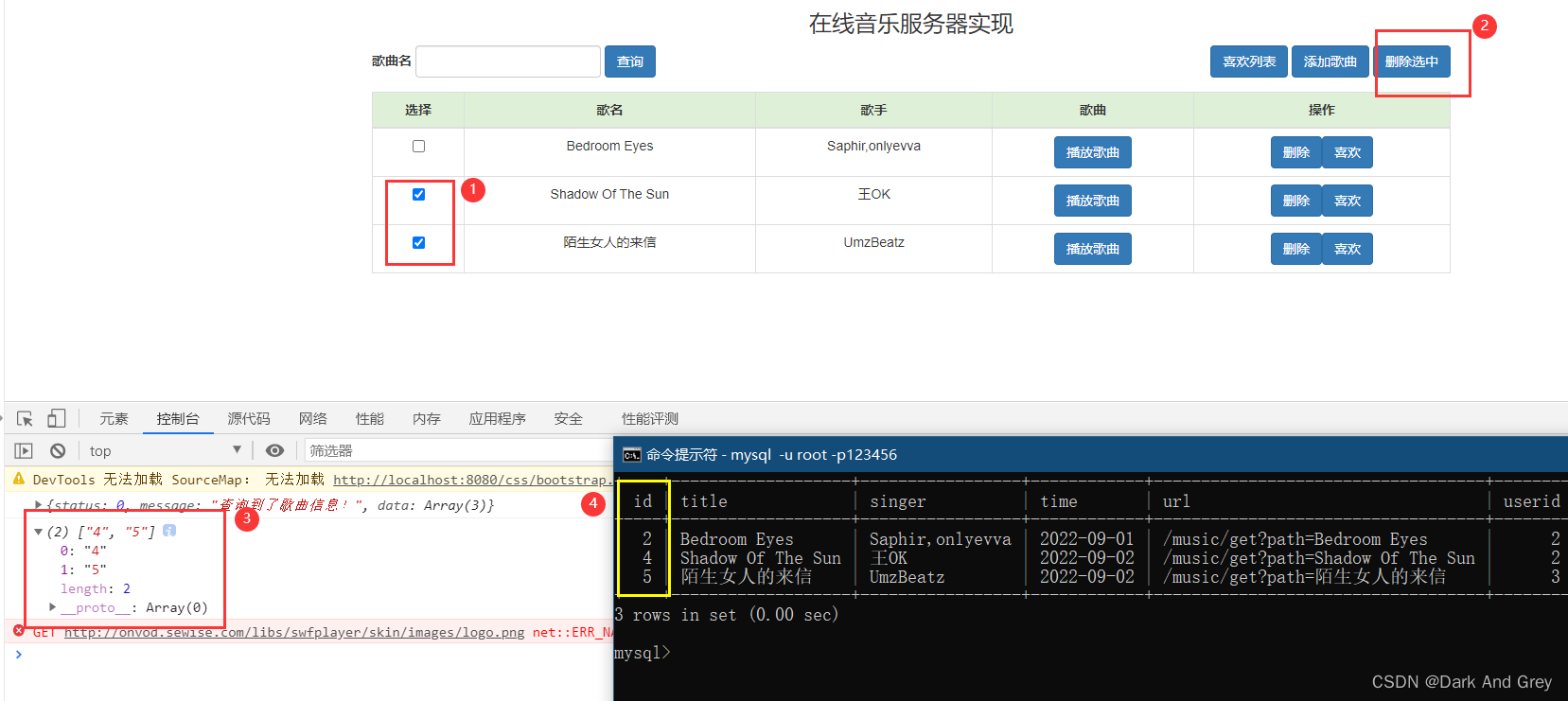The height and width of the screenshot is (701, 1568).
Task: Expand the __proto__ Array(0) entry
Action: (53, 607)
